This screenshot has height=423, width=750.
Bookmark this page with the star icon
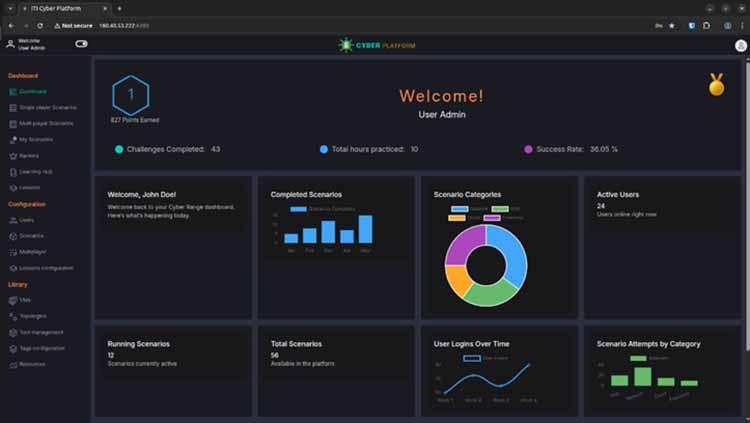[672, 26]
